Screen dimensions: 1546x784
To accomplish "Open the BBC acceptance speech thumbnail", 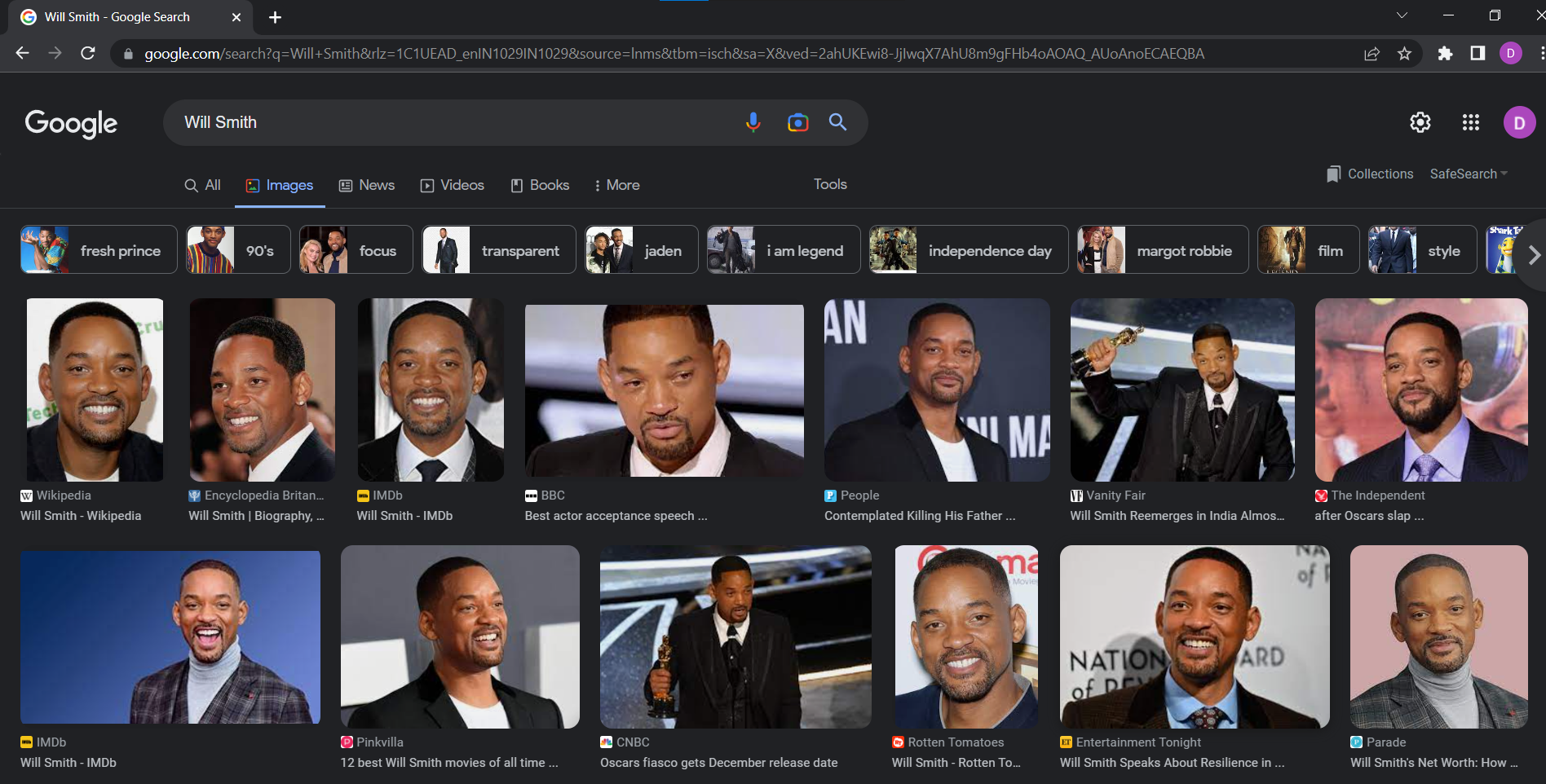I will tap(664, 390).
